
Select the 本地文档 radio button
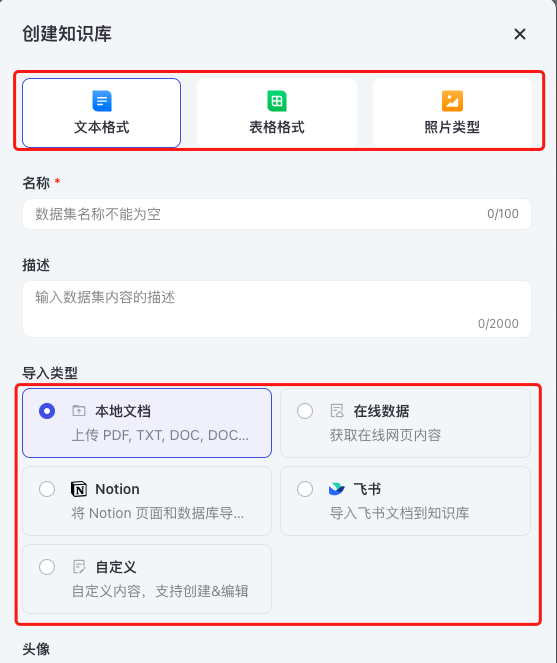47,411
